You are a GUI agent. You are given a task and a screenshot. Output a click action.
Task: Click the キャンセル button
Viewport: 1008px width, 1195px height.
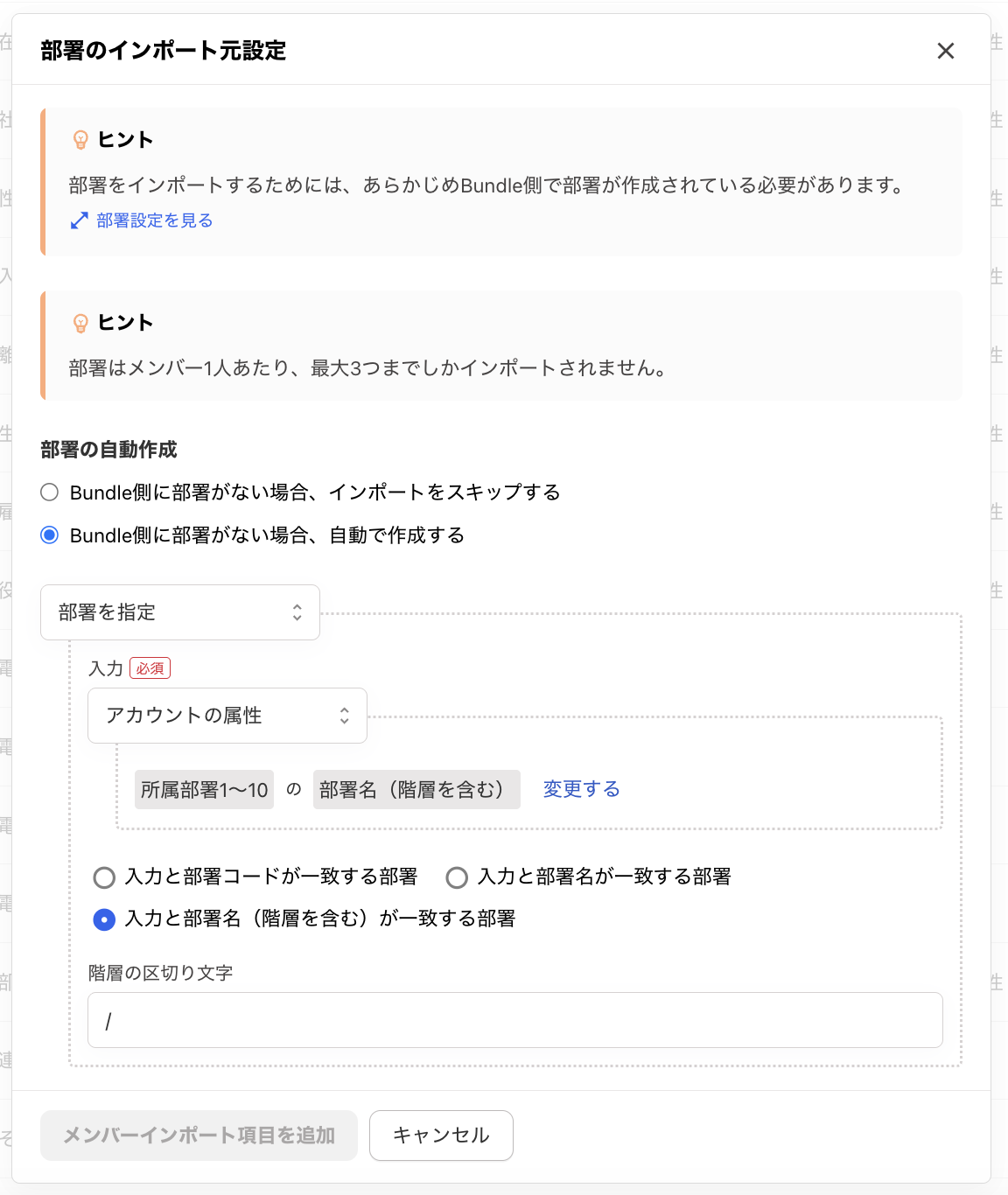(x=441, y=1136)
